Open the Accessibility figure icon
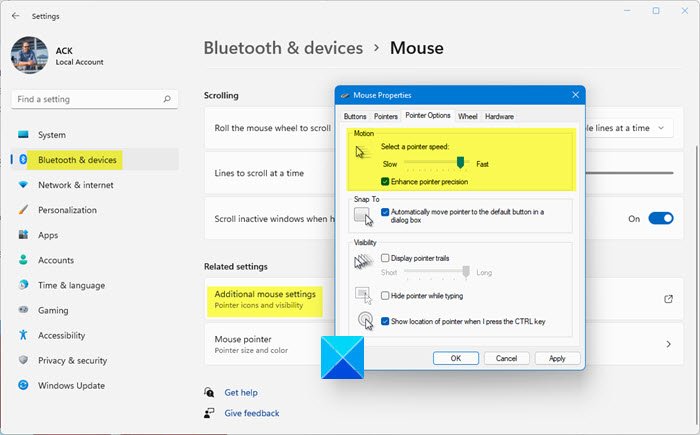Viewport: 700px width, 435px height. pos(23,335)
